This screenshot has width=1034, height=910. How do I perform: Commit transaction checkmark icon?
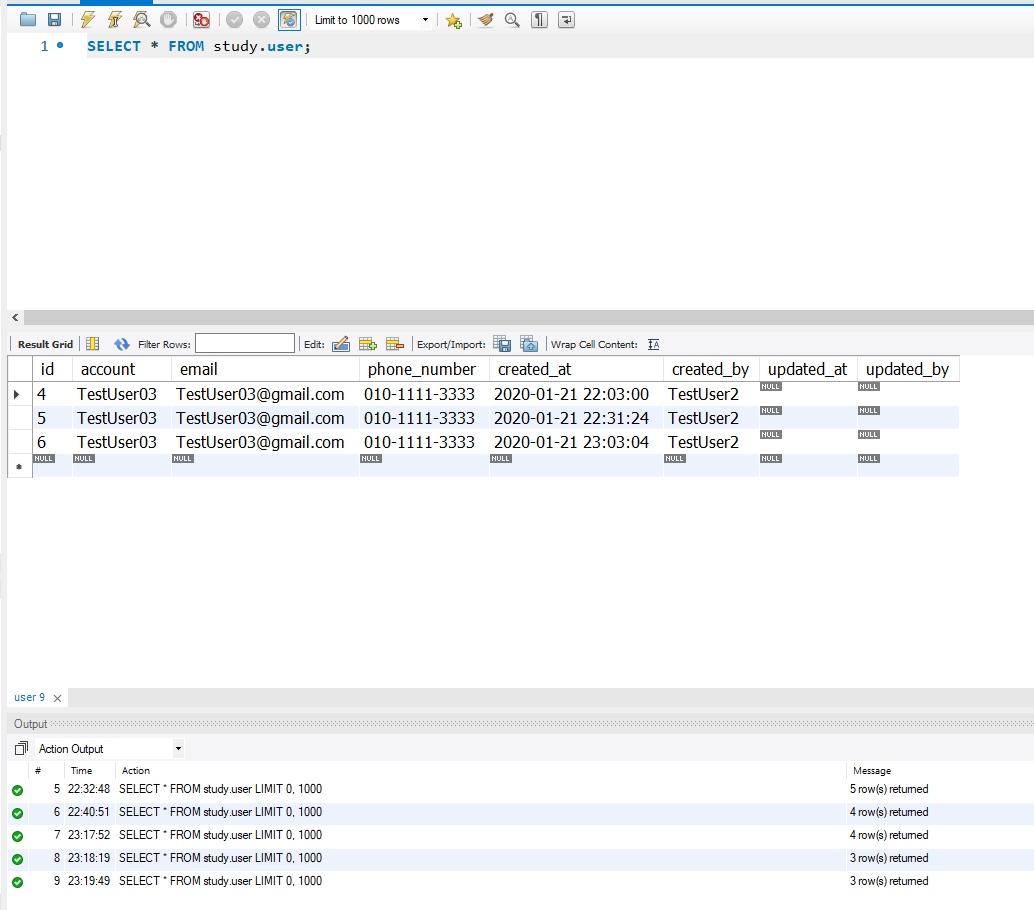click(235, 20)
